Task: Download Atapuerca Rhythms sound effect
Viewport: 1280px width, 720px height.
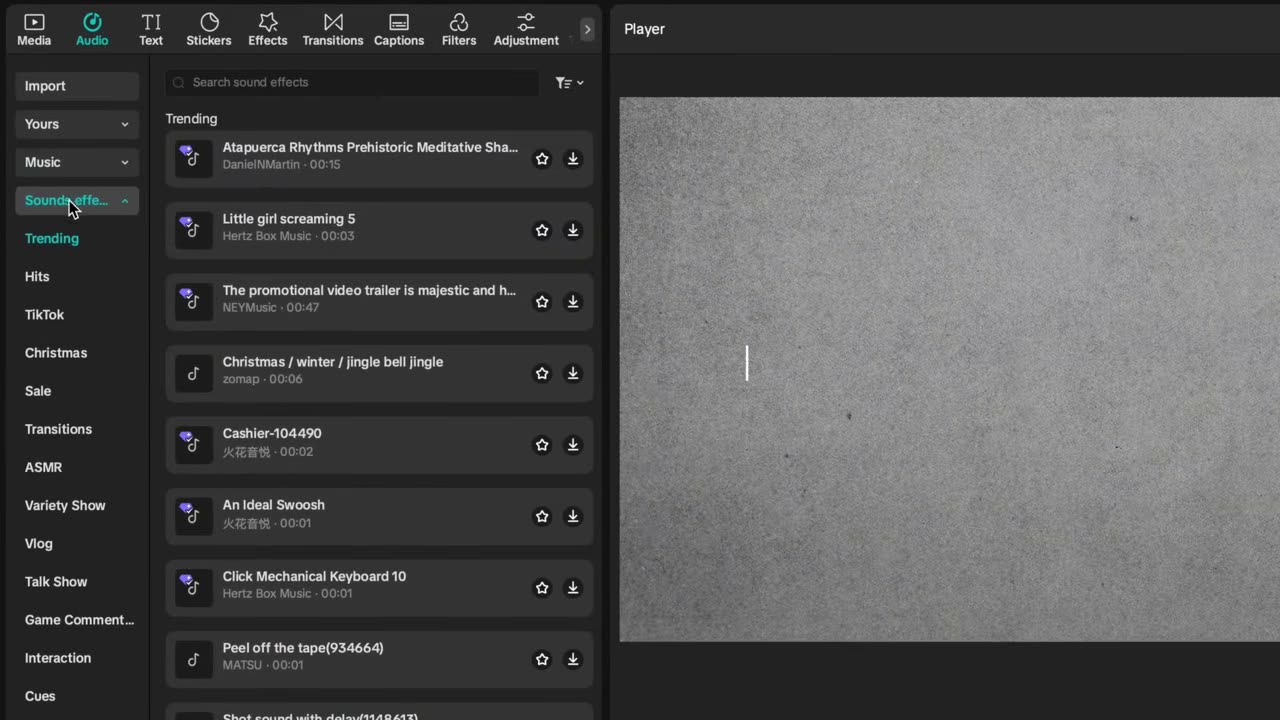Action: coord(573,158)
